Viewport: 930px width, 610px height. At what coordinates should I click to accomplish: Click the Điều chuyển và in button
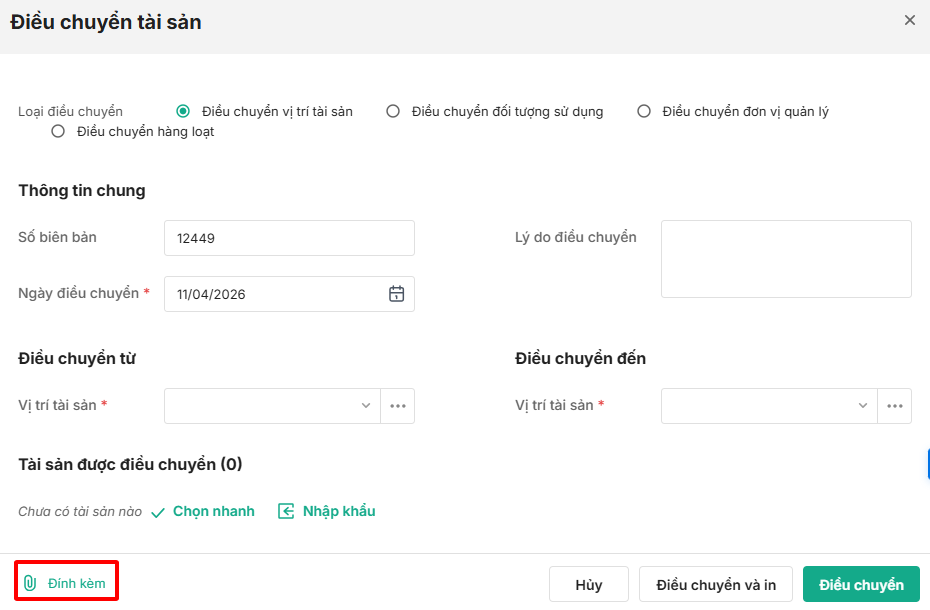pos(715,585)
